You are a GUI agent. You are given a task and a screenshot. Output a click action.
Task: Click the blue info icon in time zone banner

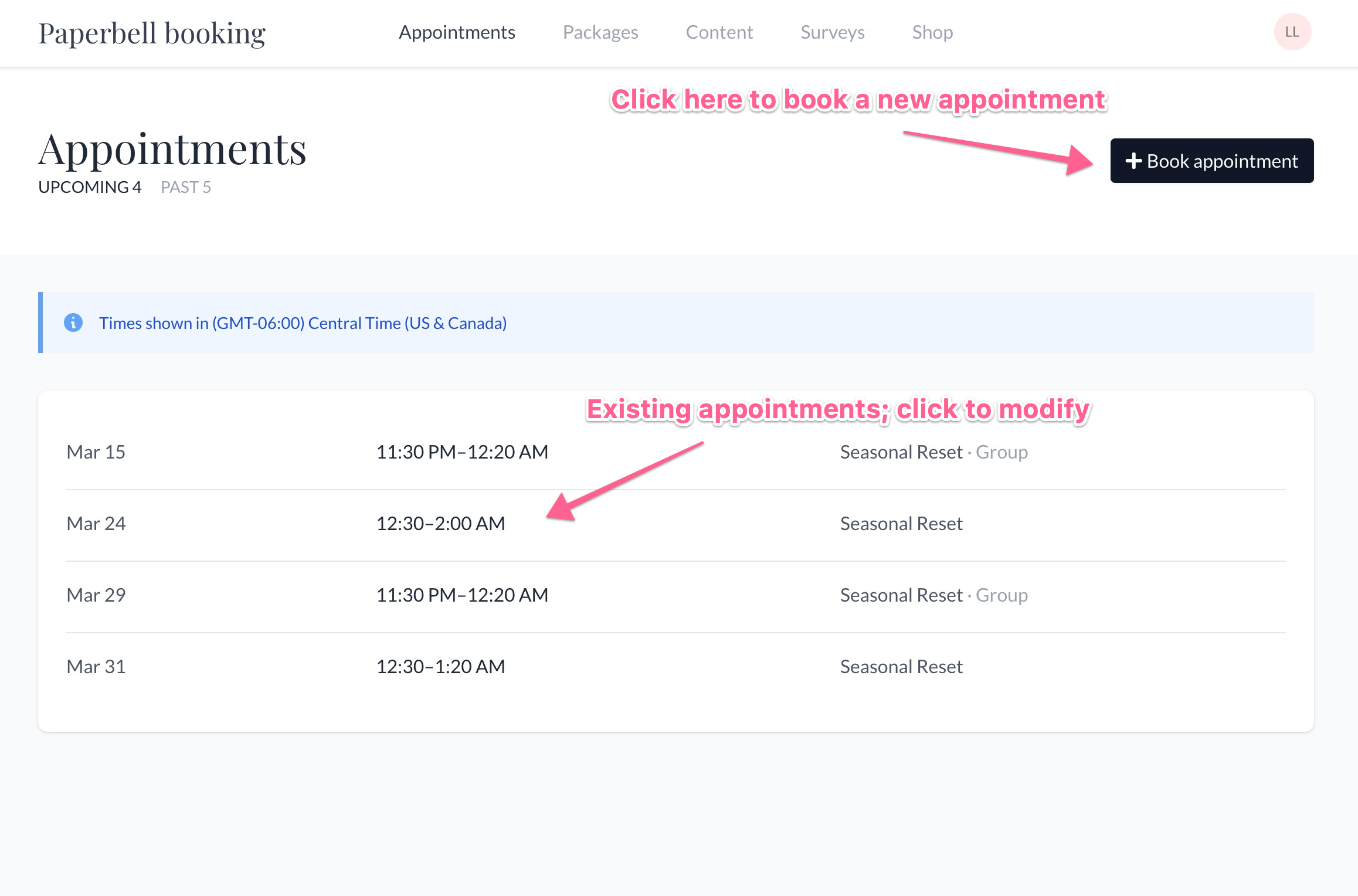[73, 323]
